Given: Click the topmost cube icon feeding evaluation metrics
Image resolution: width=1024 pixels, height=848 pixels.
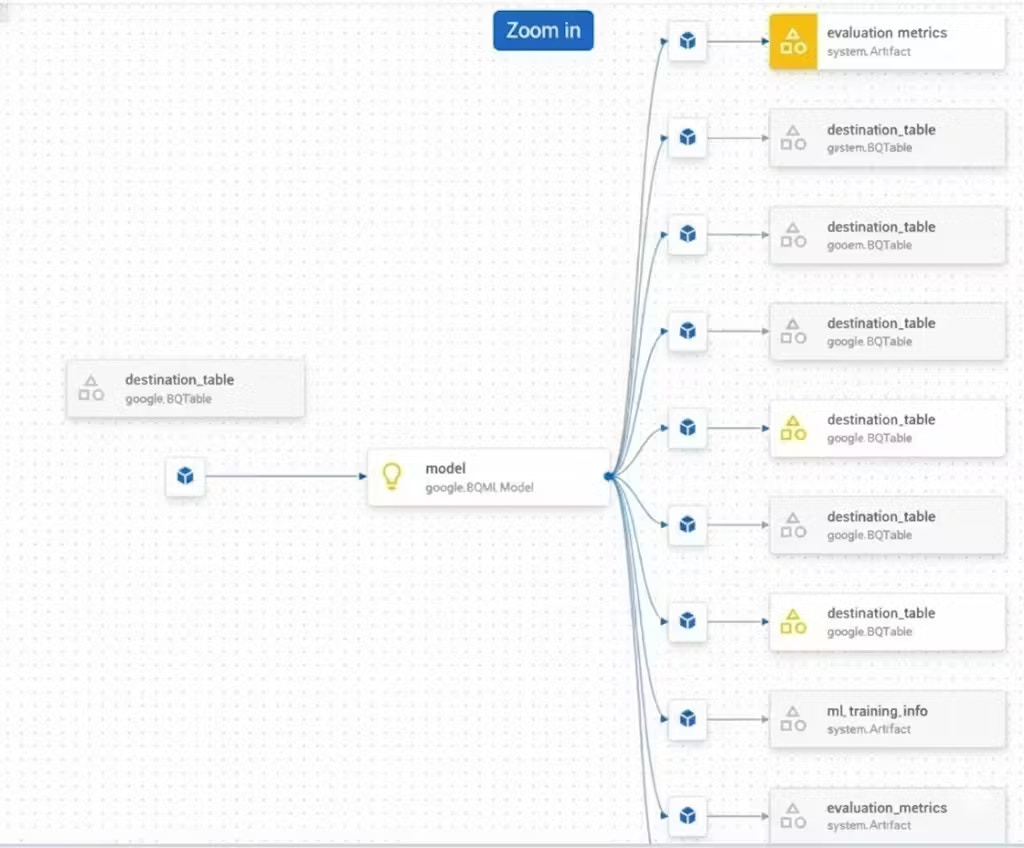Looking at the screenshot, I should pyautogui.click(x=687, y=41).
